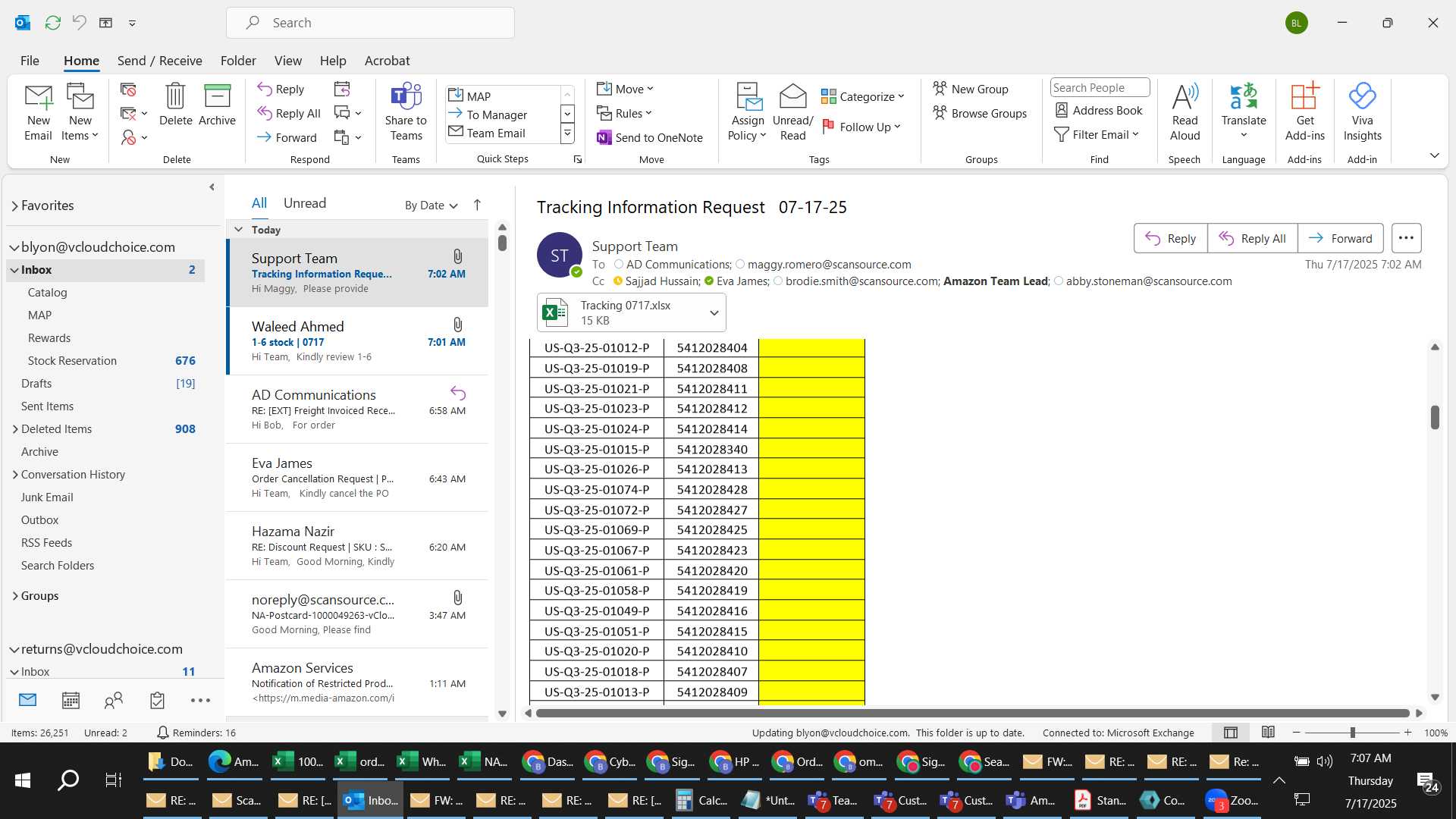Open the Waleed Ahmed 1-6 stock email
Viewport: 1456px width, 819px height.
point(358,341)
